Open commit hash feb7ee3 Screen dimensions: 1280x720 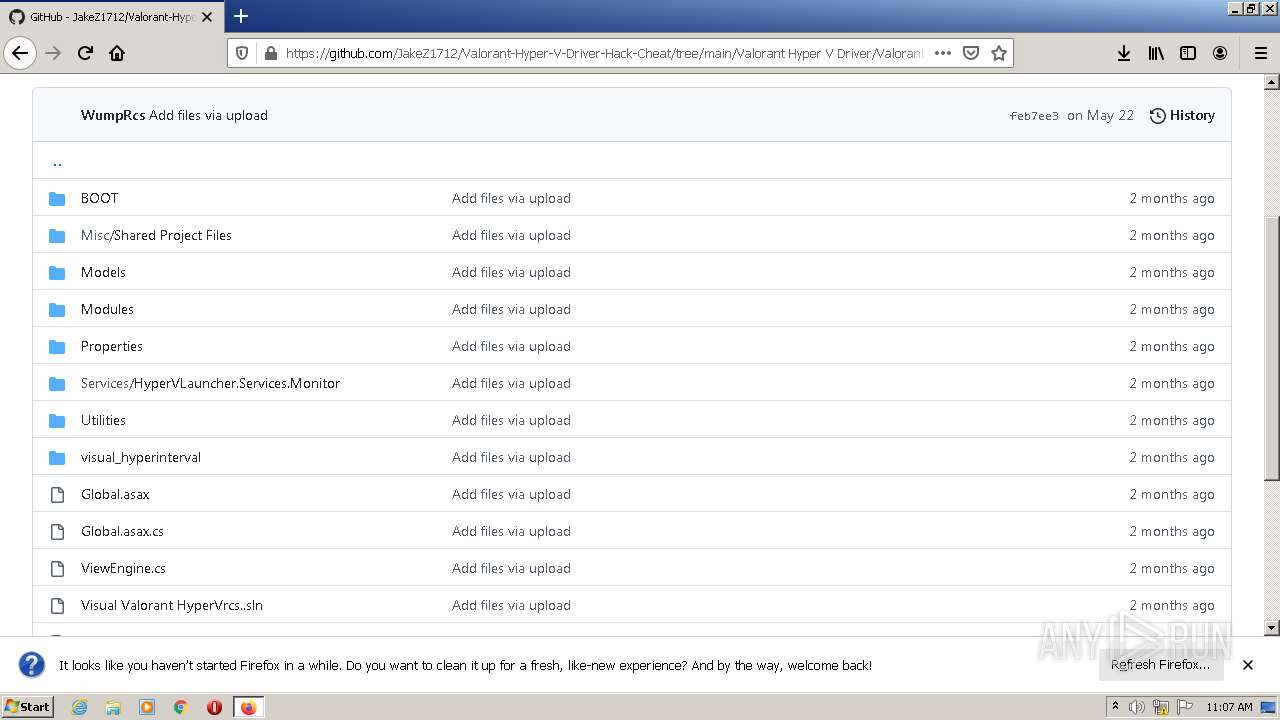point(1034,116)
